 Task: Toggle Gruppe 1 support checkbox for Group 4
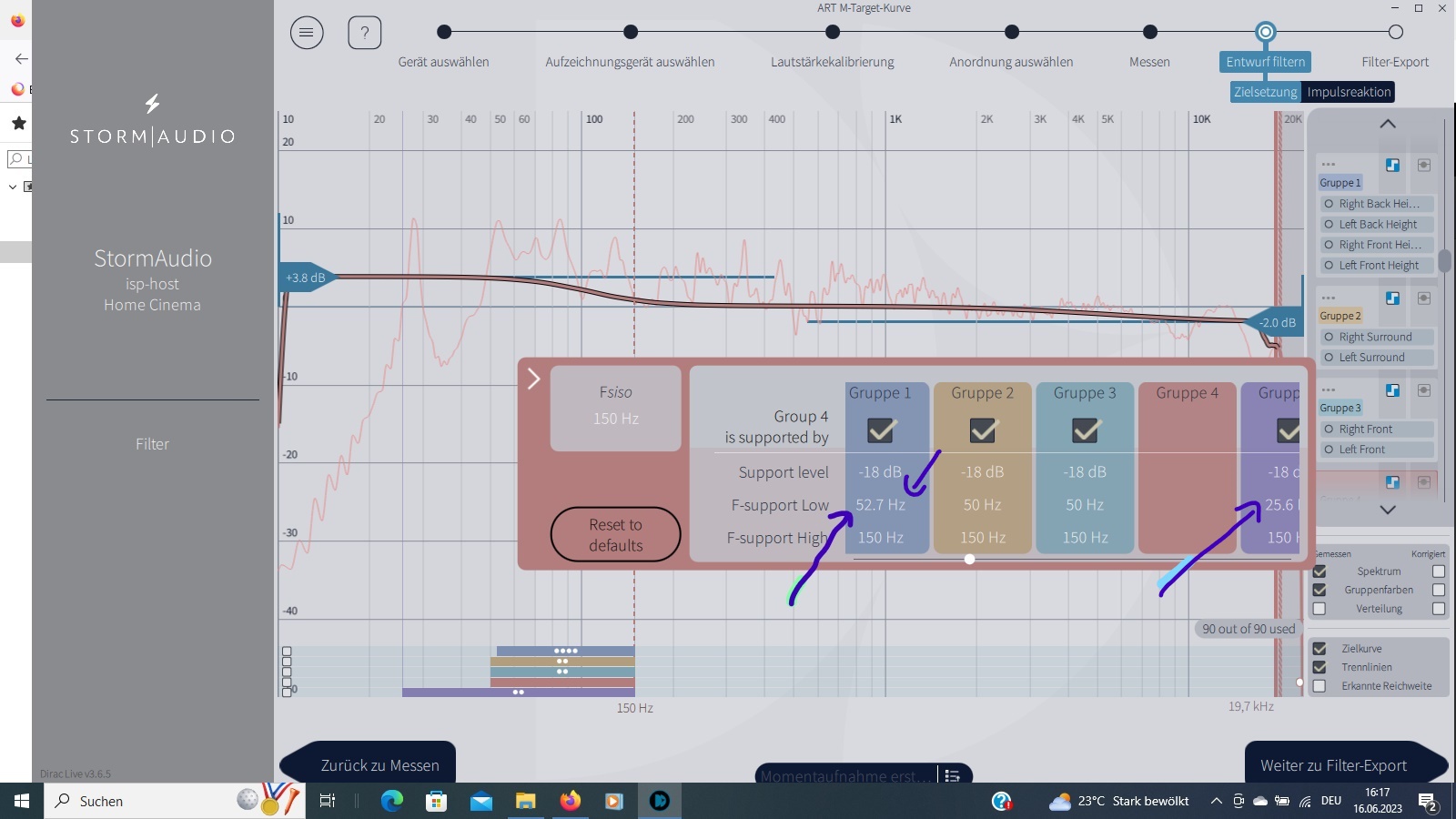click(x=881, y=430)
